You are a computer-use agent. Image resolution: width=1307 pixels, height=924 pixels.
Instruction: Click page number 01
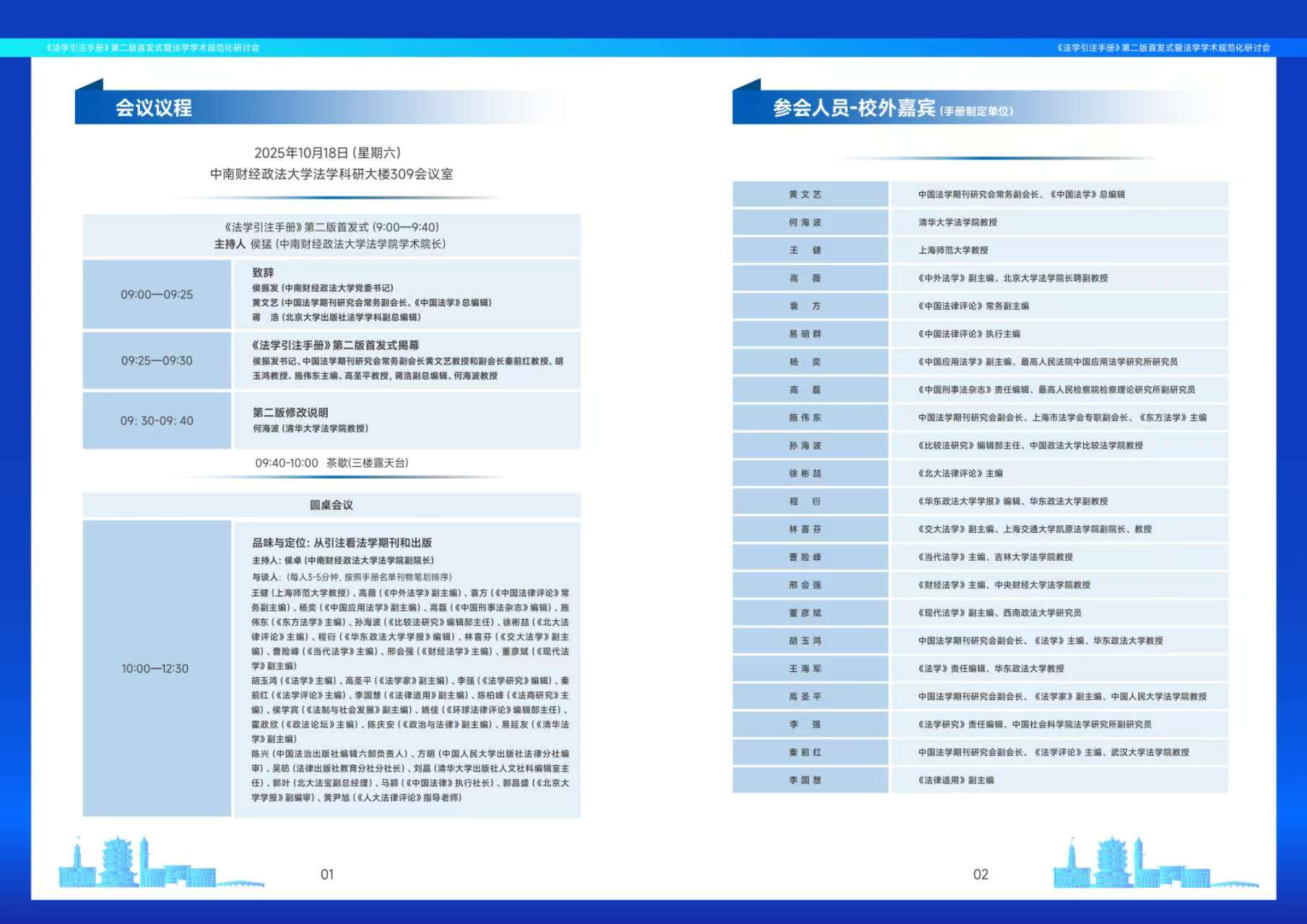coord(327,874)
